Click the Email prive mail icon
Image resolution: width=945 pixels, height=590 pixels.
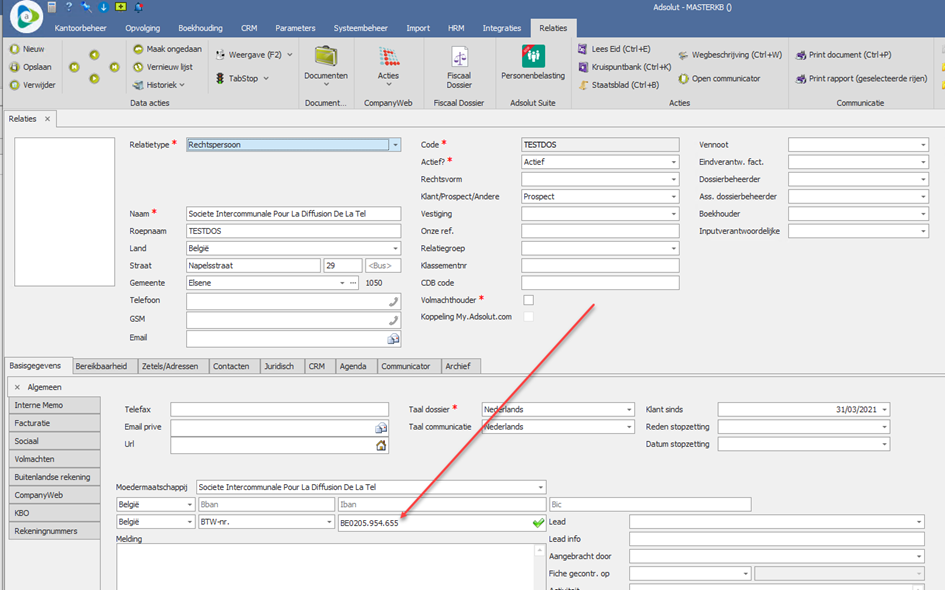[381, 428]
